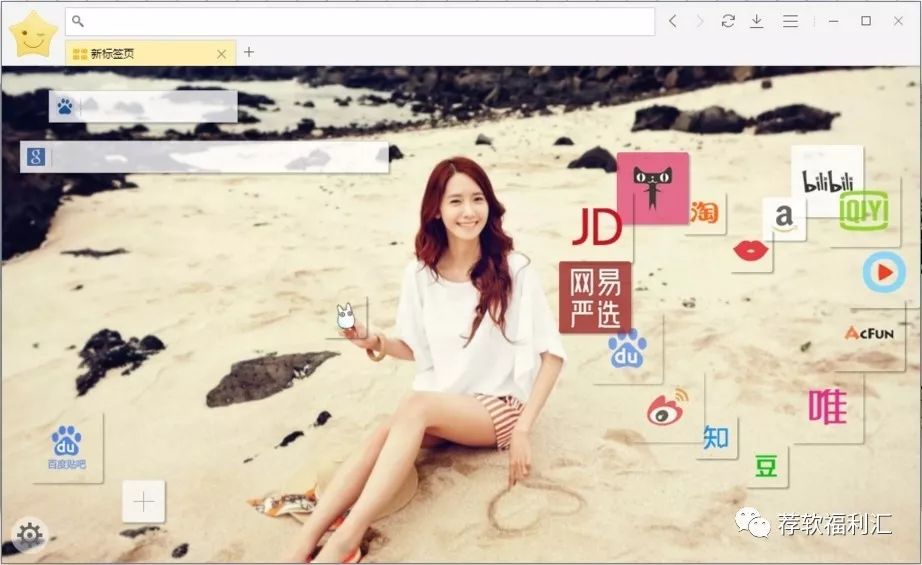Open the Amazon tile
This screenshot has width=922, height=565.
pos(784,219)
